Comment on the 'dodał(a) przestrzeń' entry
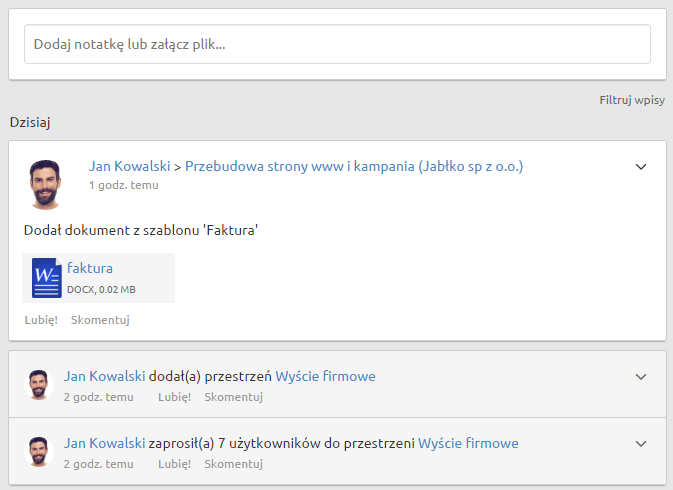This screenshot has height=490, width=673. [x=233, y=397]
